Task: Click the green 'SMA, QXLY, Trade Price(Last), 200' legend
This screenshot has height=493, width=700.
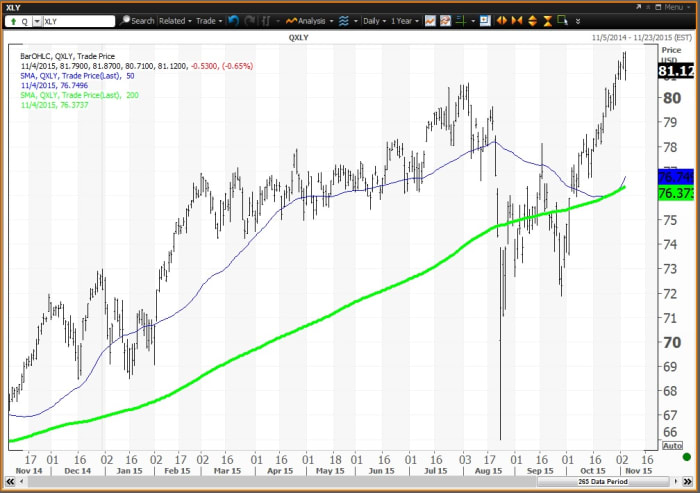Action: pyautogui.click(x=79, y=95)
